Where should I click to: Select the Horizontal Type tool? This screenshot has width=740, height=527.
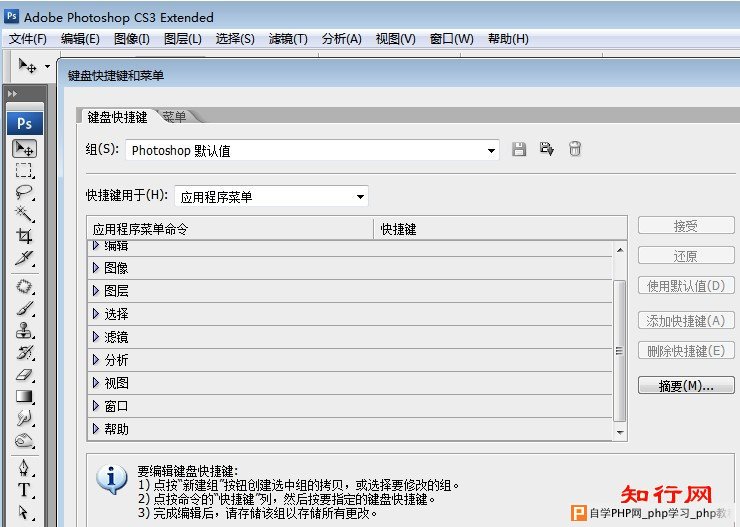(x=25, y=490)
